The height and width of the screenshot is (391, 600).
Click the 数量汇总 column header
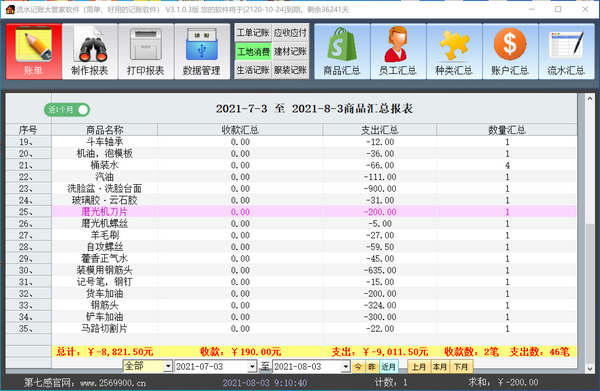(507, 130)
